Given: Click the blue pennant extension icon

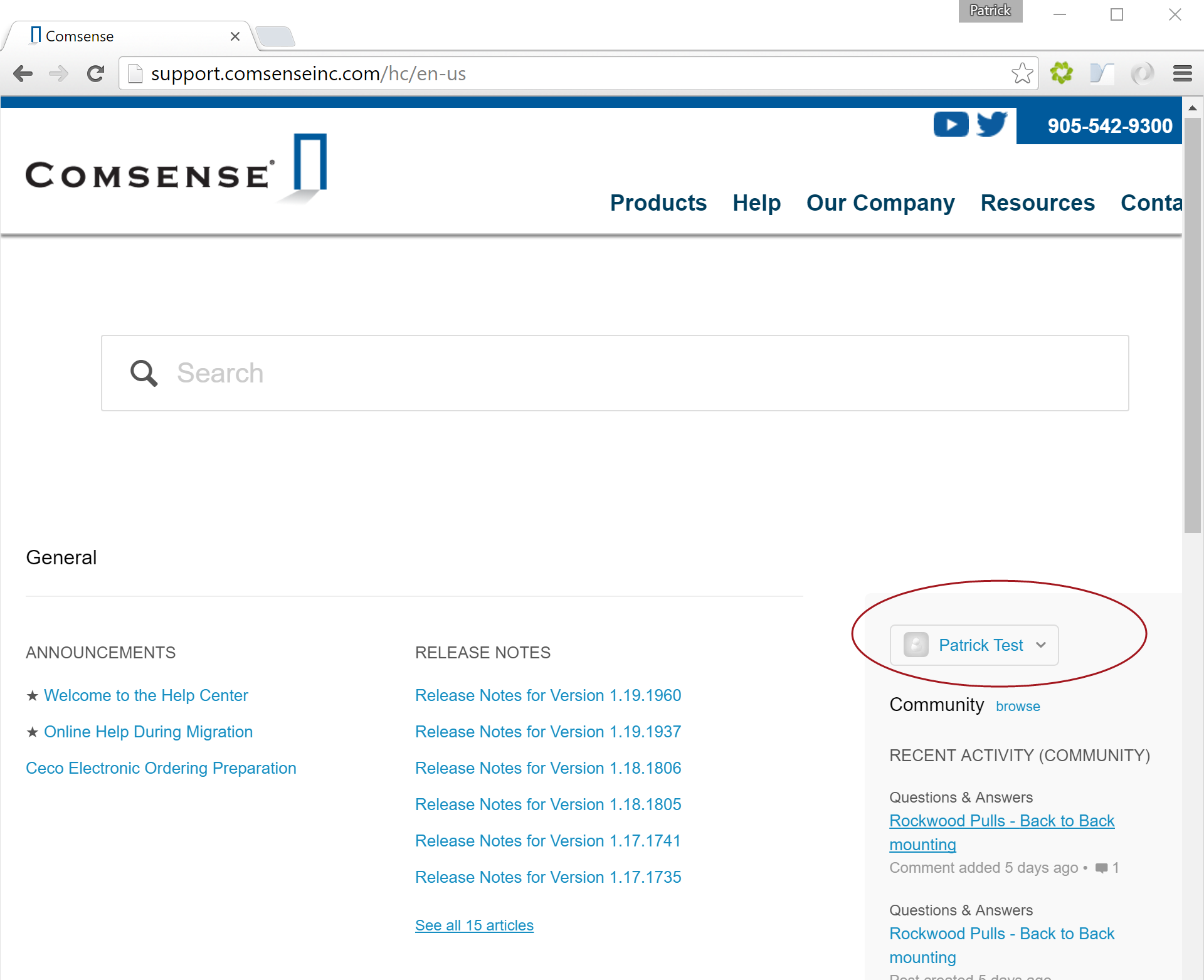Looking at the screenshot, I should [1102, 73].
